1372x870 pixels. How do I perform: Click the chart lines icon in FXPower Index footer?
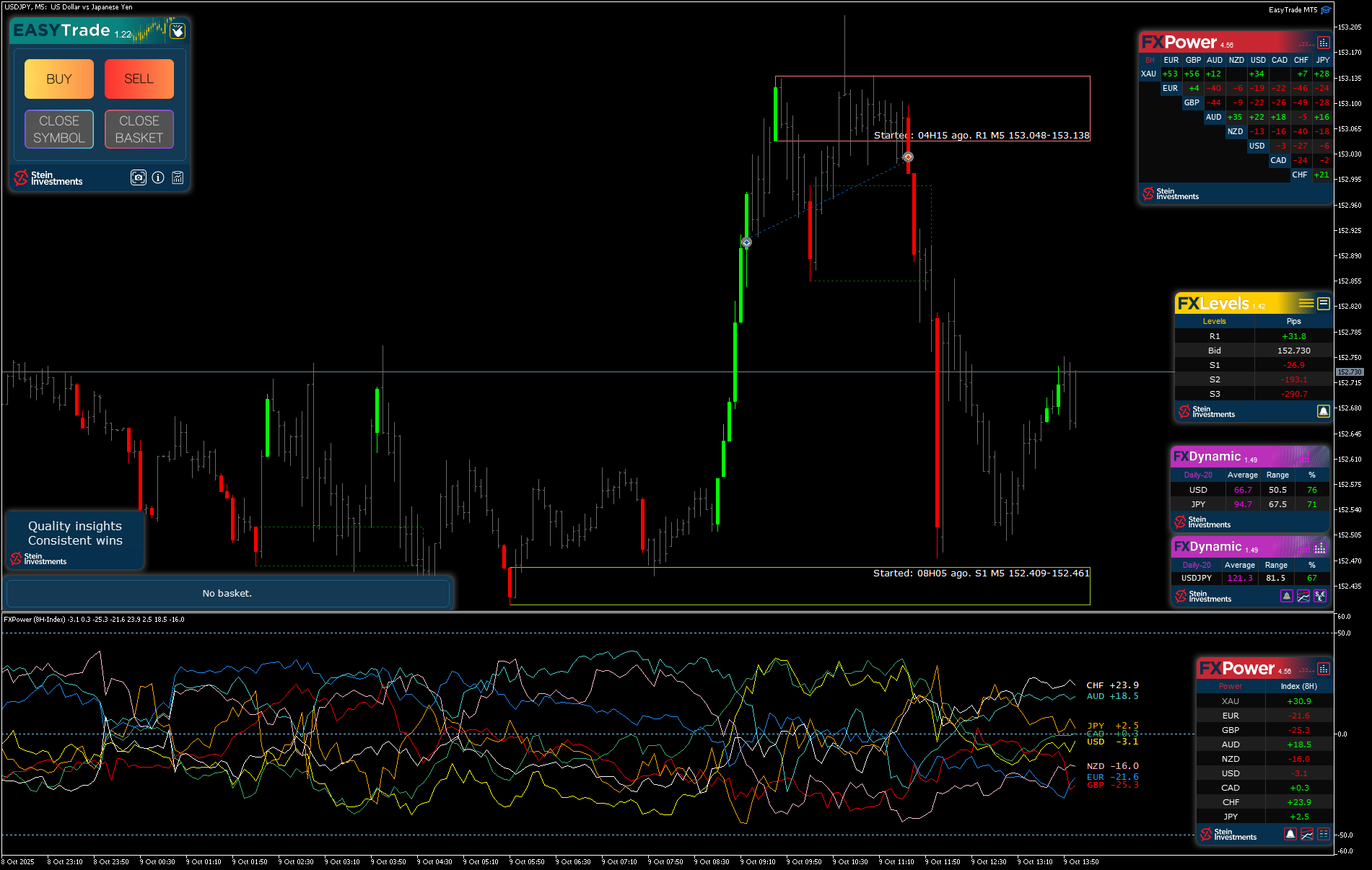tap(1307, 834)
